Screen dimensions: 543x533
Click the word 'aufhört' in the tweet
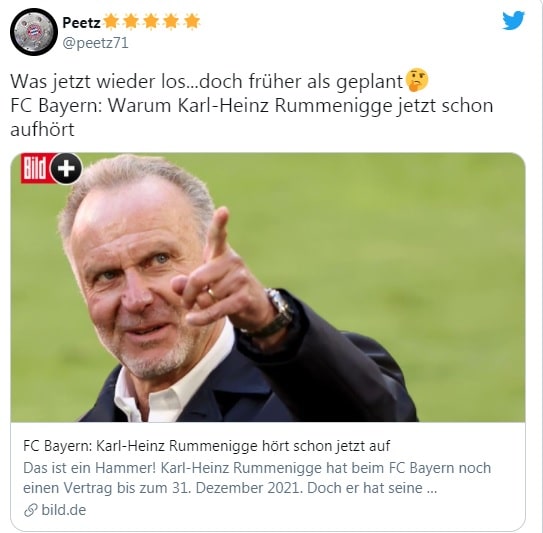pos(42,130)
